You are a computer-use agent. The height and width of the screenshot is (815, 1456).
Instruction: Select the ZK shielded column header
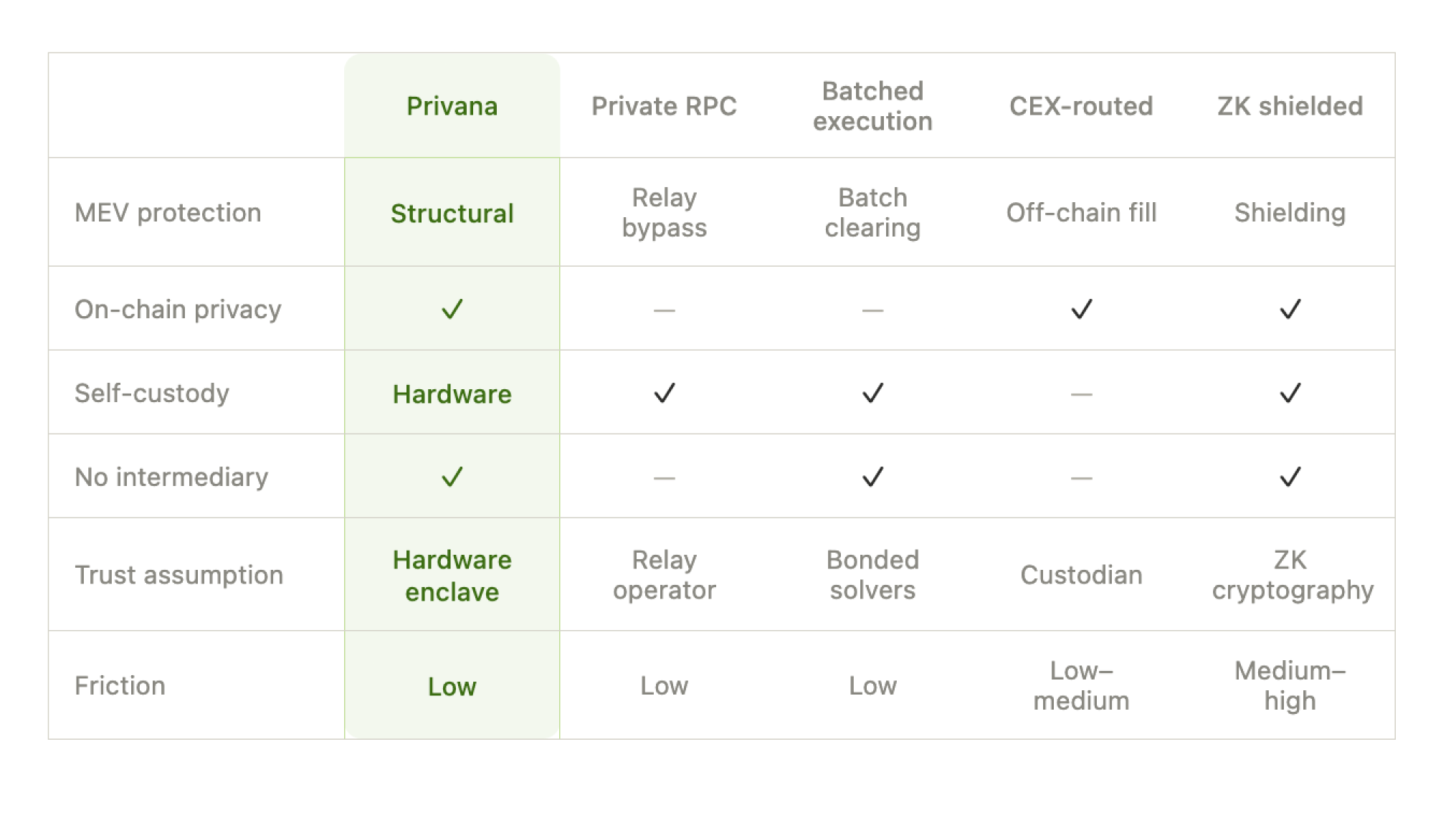click(x=1290, y=106)
